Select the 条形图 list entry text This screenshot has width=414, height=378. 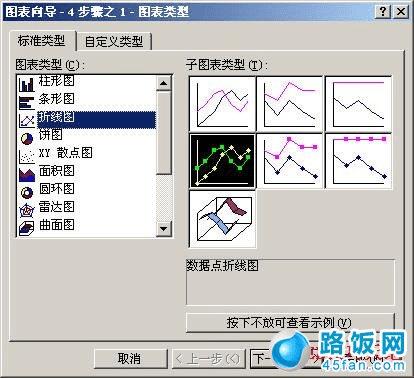click(x=57, y=99)
